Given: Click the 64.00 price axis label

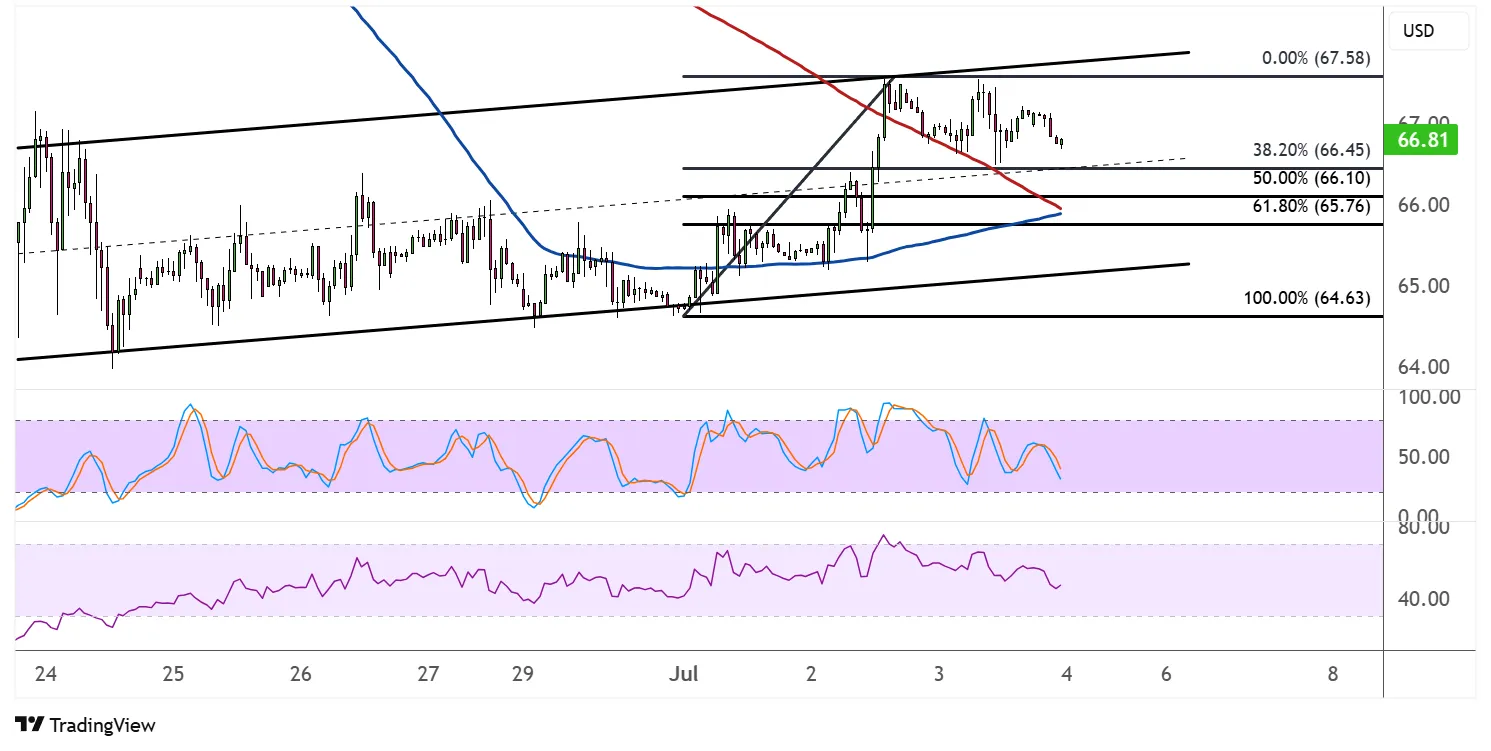Looking at the screenshot, I should pyautogui.click(x=1425, y=367).
